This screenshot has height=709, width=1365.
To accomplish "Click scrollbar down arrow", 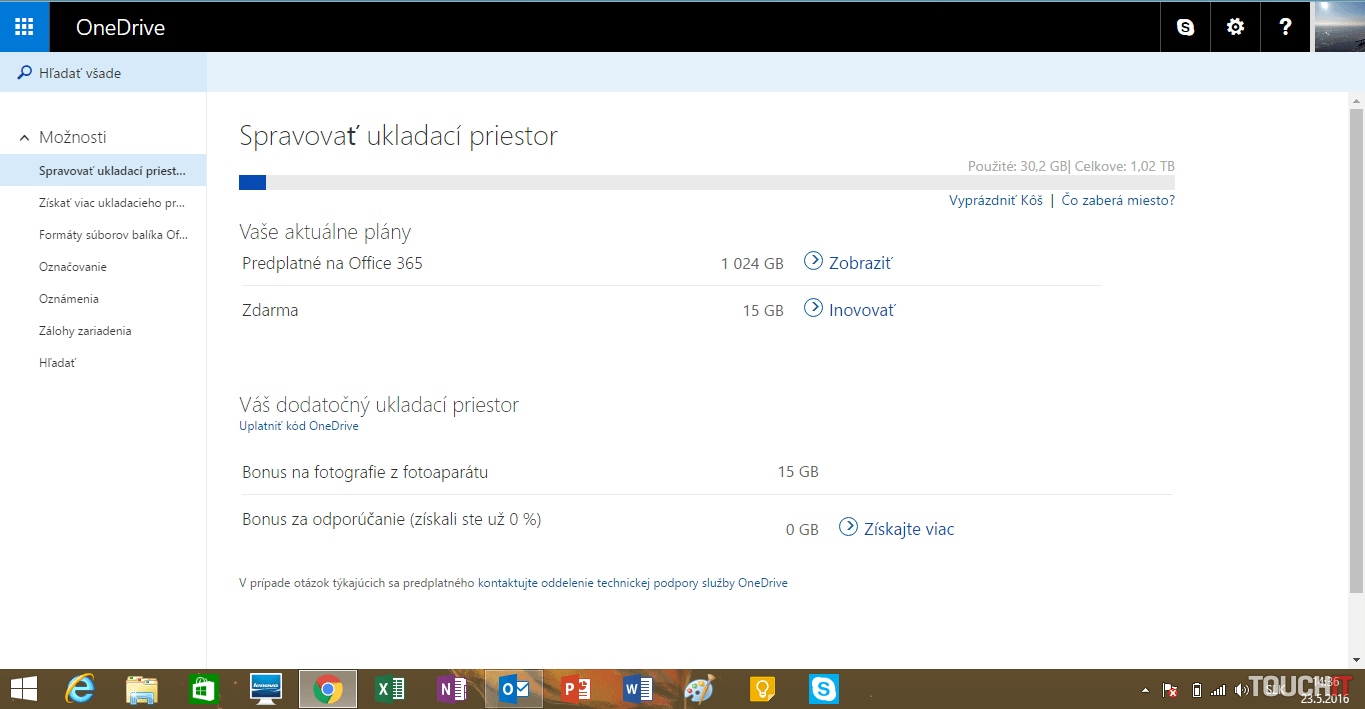I will click(x=1357, y=660).
